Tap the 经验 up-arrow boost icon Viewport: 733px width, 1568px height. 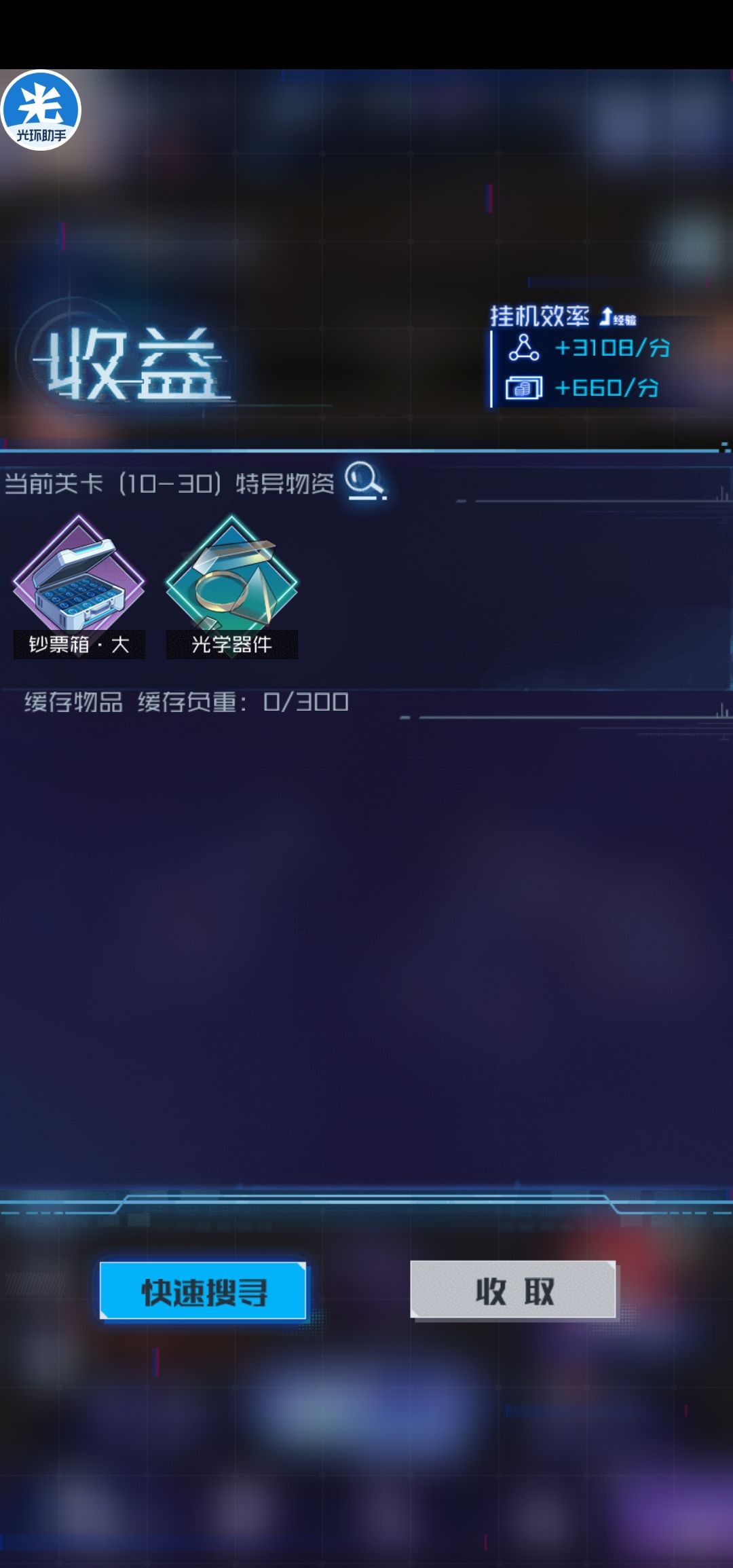[618, 317]
